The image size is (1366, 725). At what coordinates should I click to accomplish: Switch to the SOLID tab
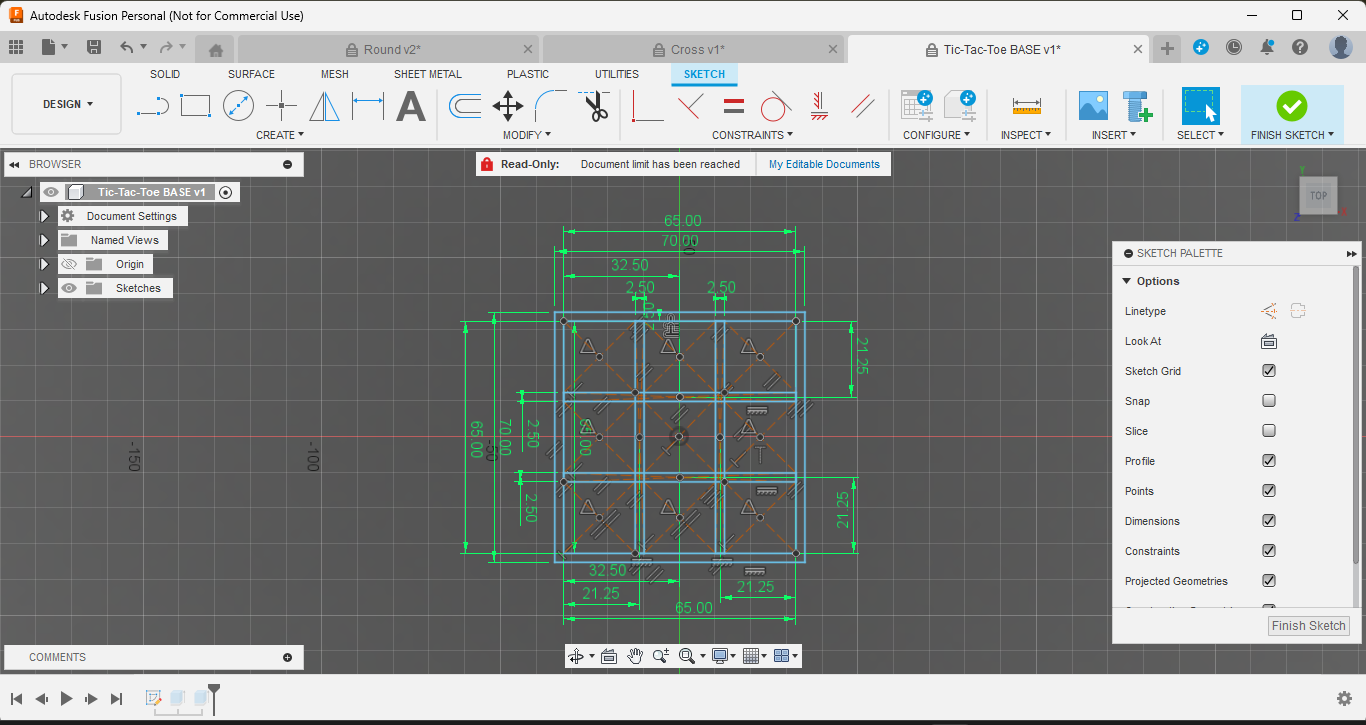click(x=165, y=74)
